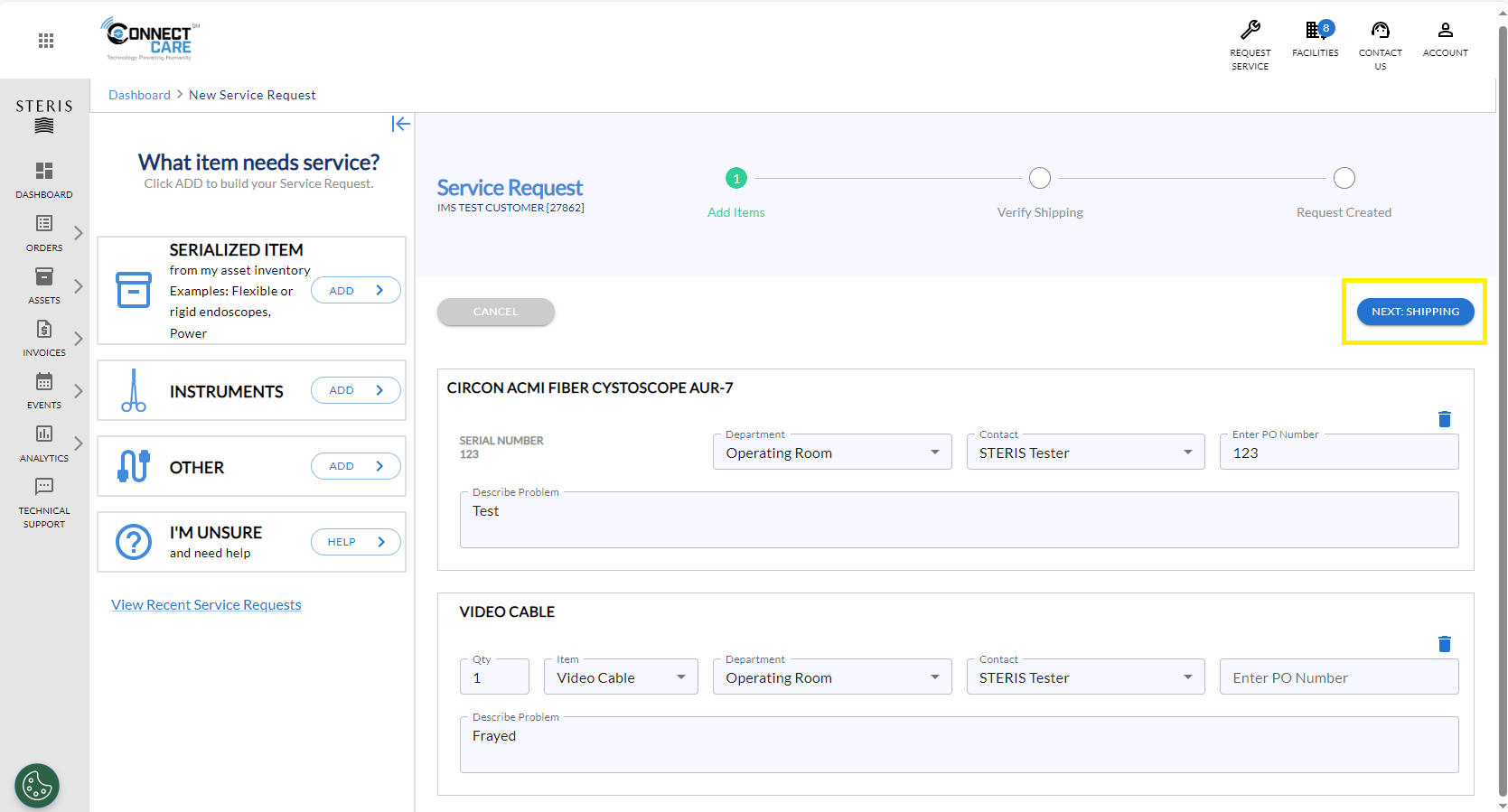Click the 'Service Request' heading
The height and width of the screenshot is (812, 1508).
(510, 187)
